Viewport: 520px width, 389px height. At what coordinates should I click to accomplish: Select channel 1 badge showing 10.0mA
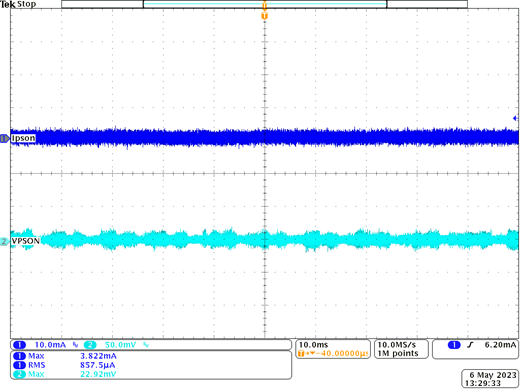[x=19, y=345]
